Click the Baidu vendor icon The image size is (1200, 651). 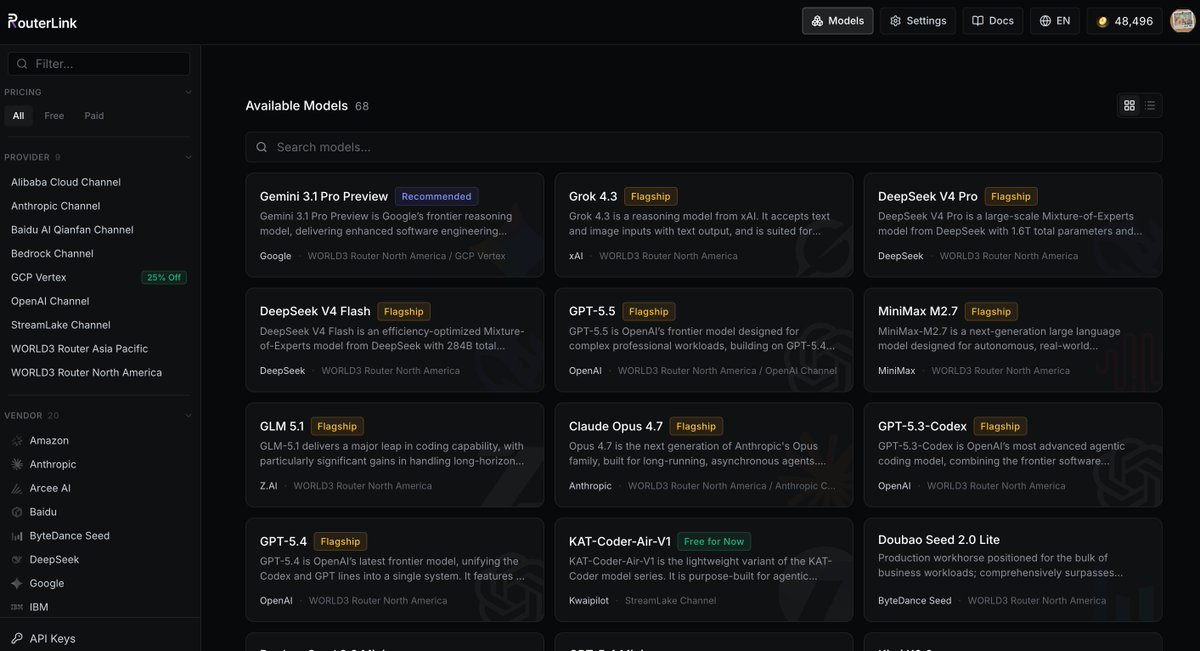(x=17, y=512)
